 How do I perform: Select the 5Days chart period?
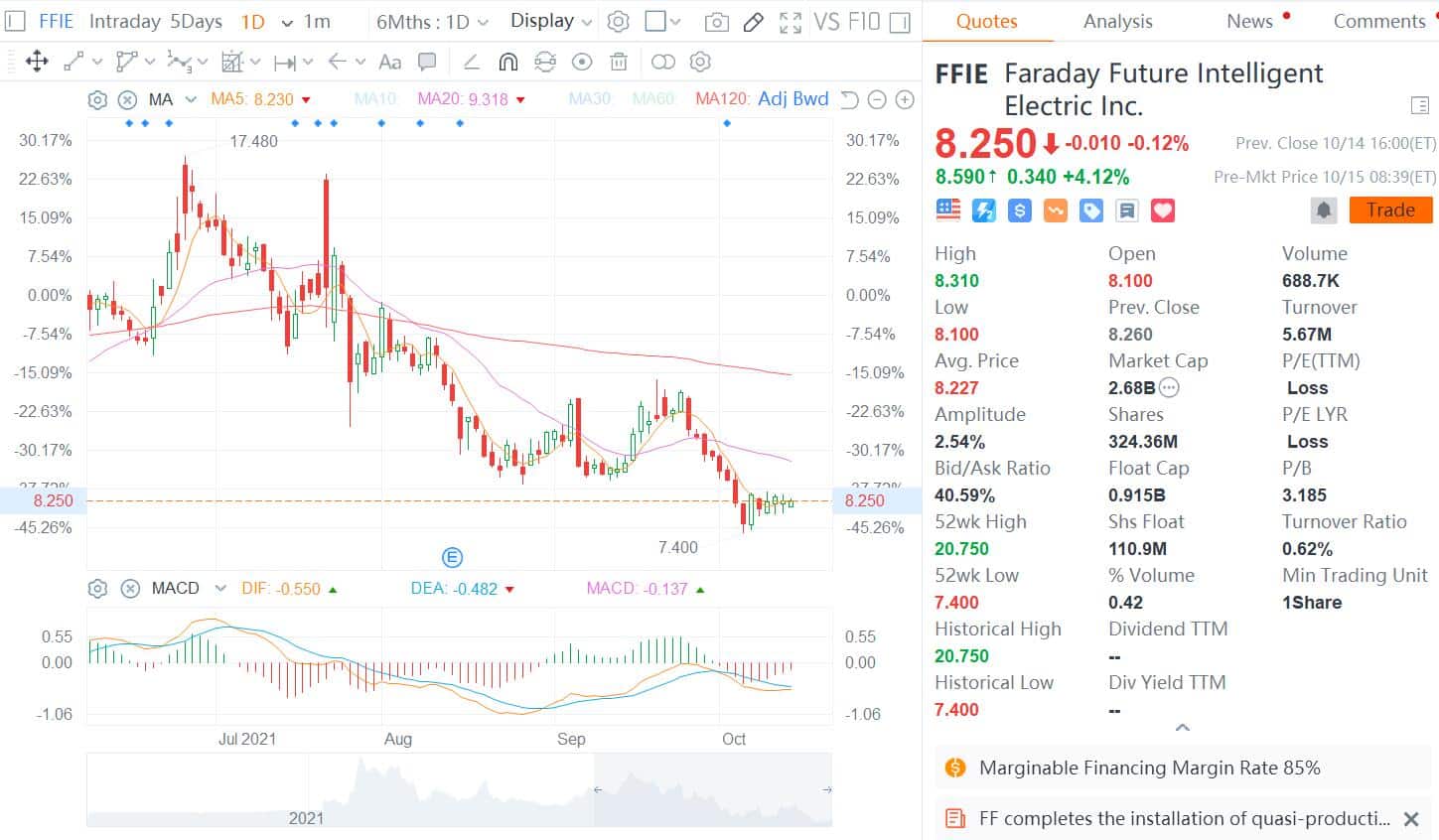[196, 22]
